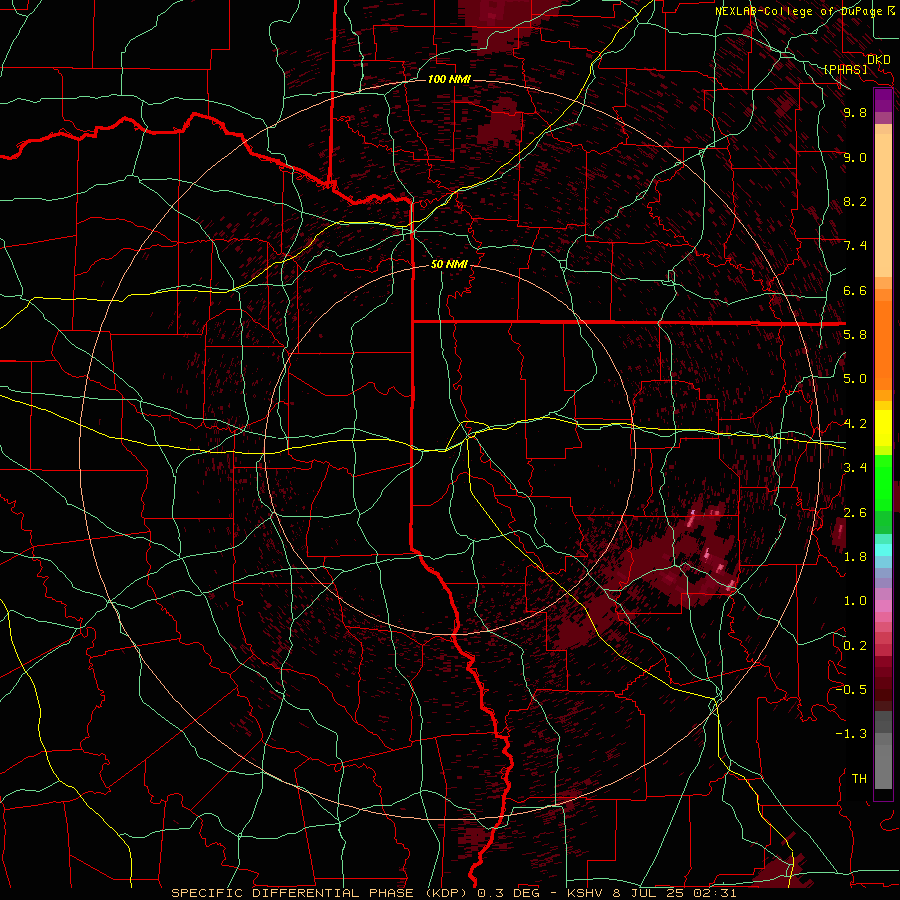Click the 2.6 value on the scale

pos(855,513)
